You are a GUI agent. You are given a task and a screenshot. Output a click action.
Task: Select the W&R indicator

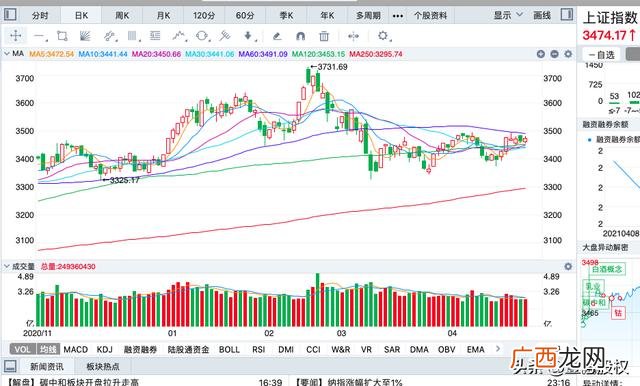coord(340,350)
